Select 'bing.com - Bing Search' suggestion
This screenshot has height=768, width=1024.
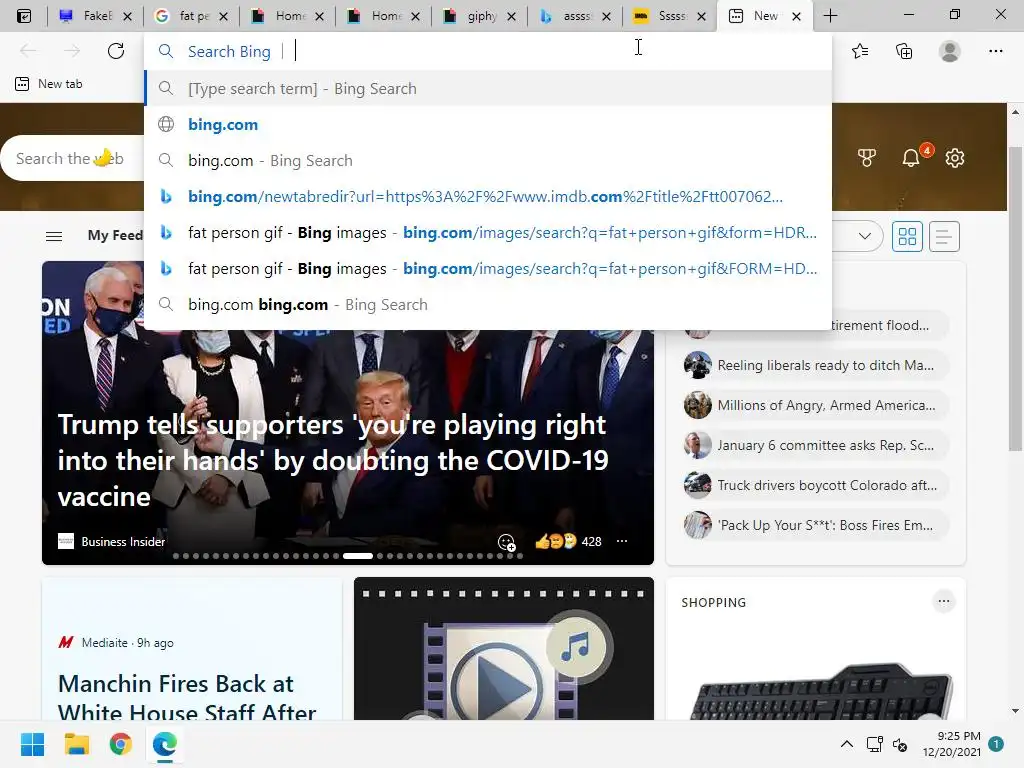[488, 161]
